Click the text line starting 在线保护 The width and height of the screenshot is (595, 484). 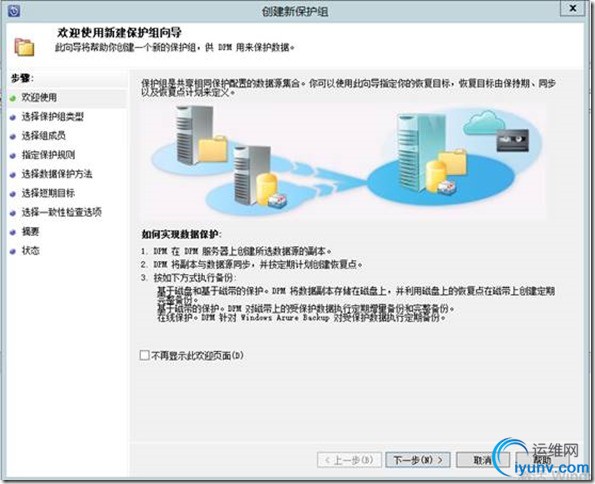click(301, 317)
